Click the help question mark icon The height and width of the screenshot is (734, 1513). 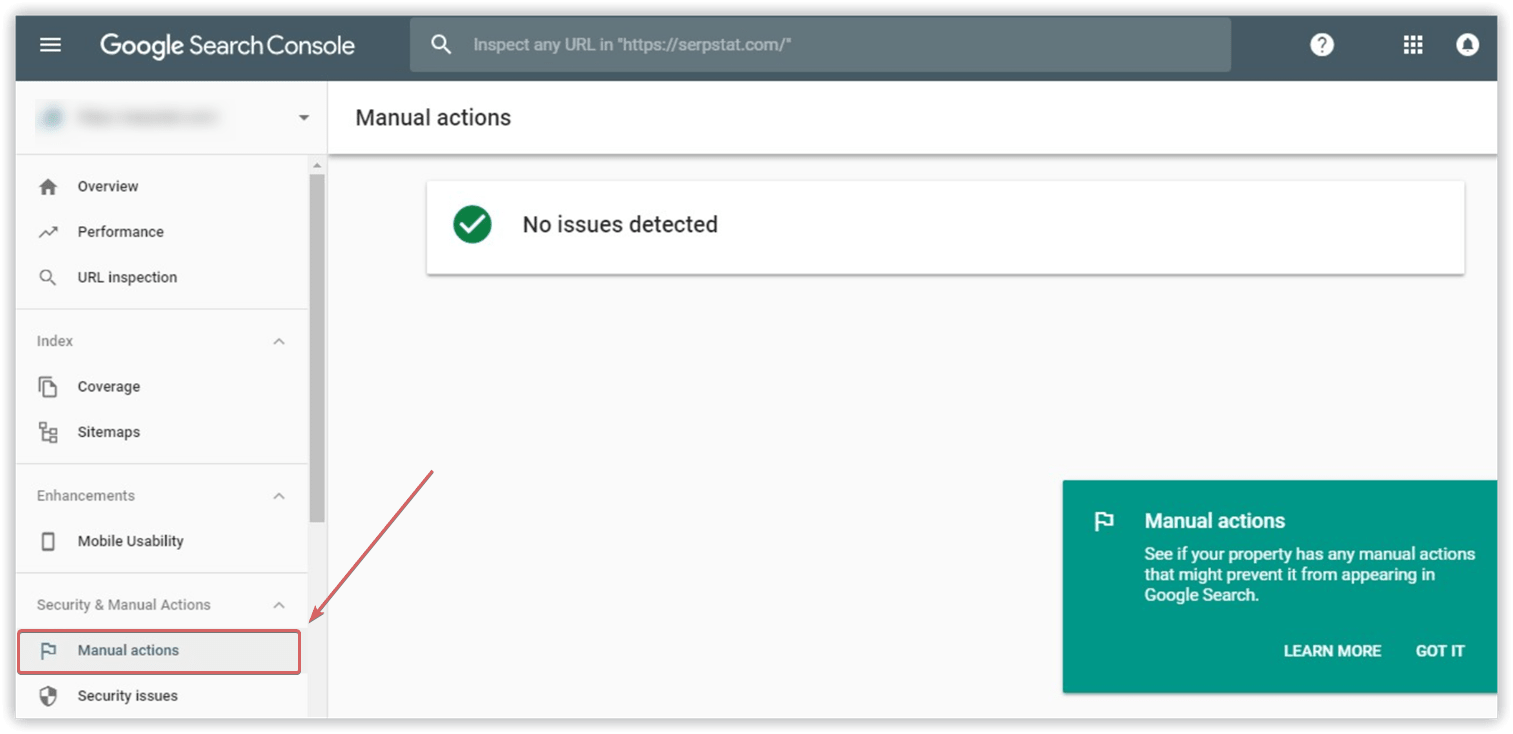click(x=1322, y=45)
